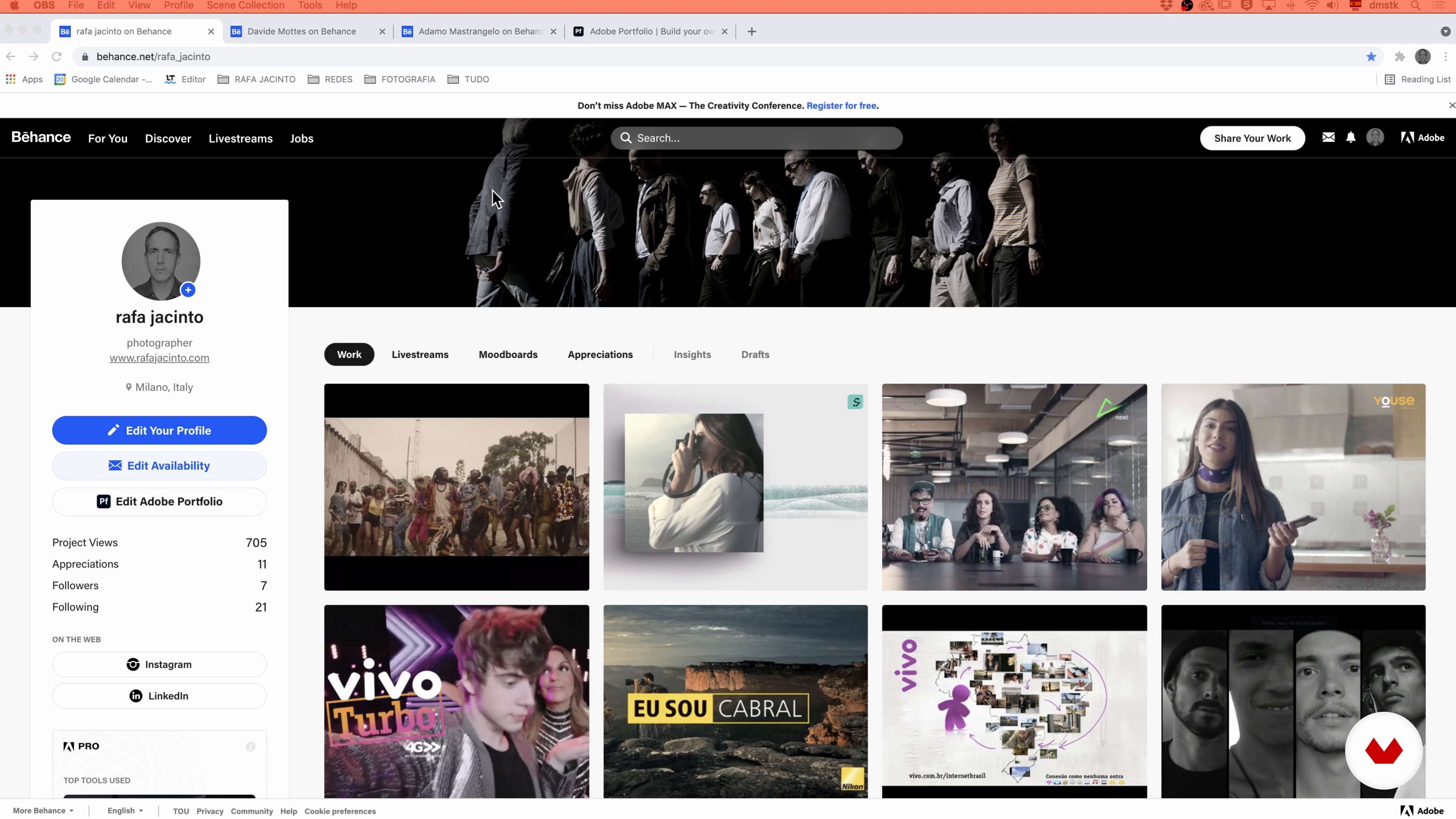This screenshot has height=819, width=1456.
Task: Click the Share Your Work button
Action: point(1252,138)
